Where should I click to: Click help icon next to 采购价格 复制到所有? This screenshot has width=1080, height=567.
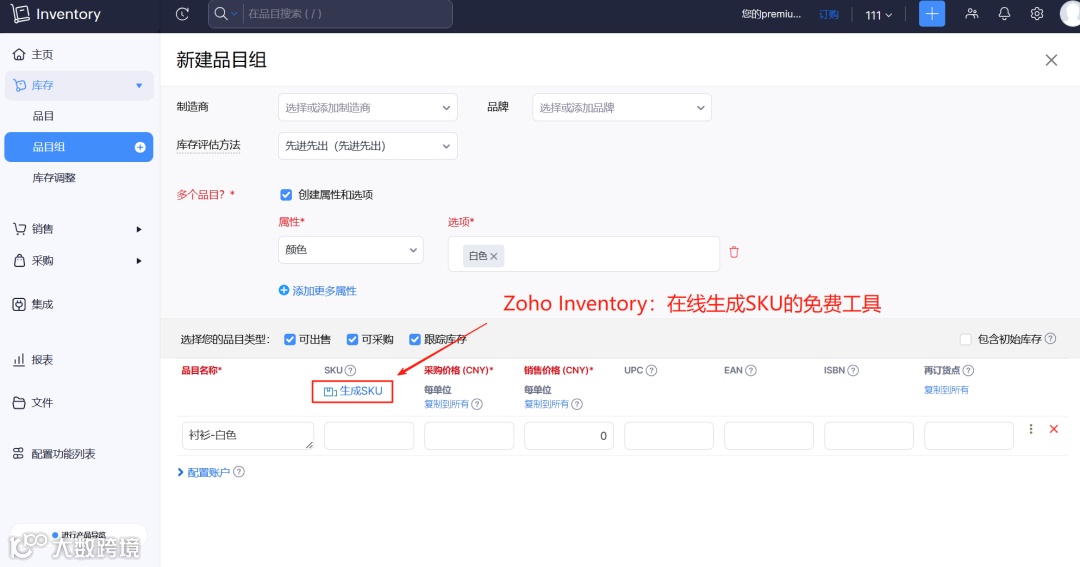click(477, 404)
